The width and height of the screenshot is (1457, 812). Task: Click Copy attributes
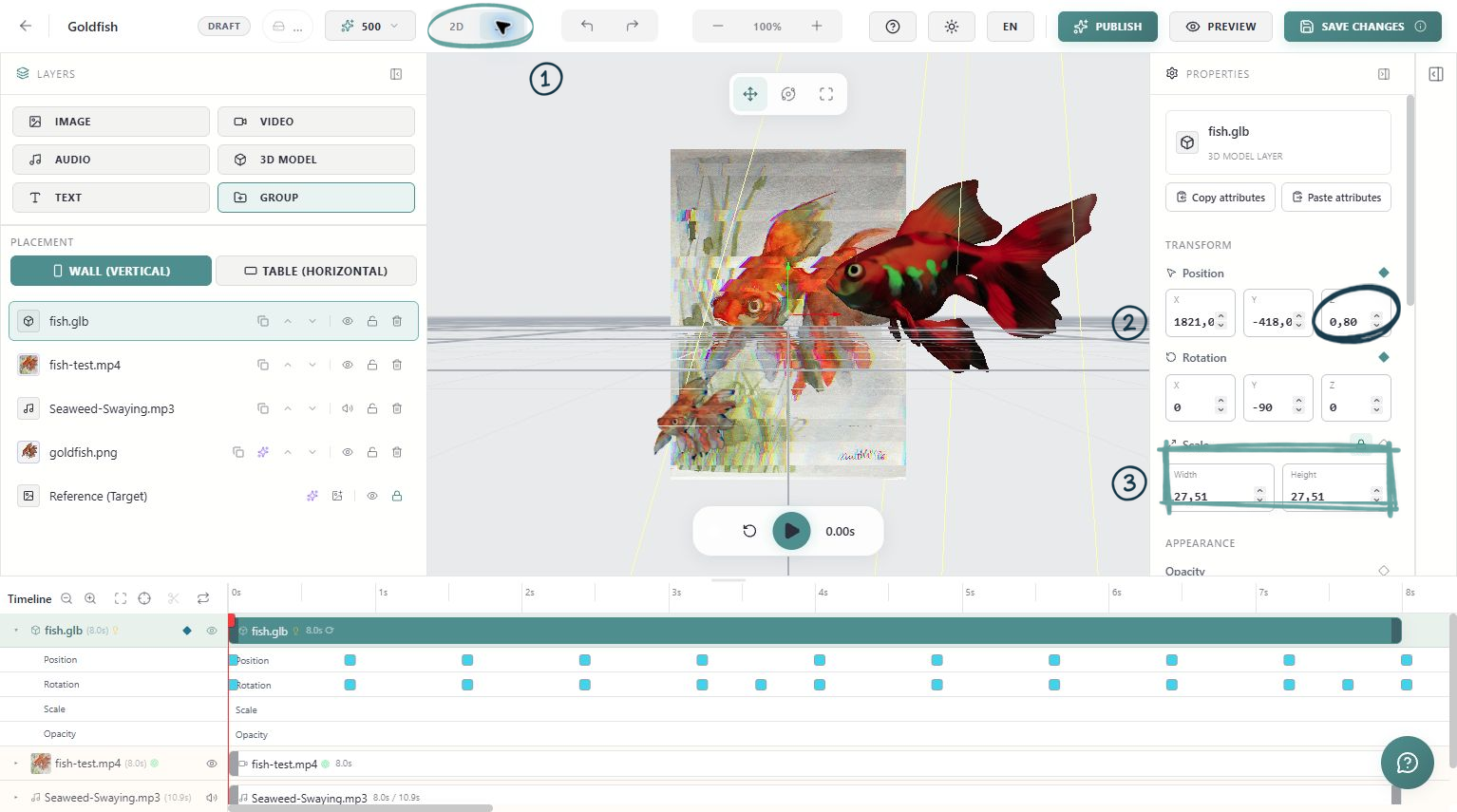(x=1220, y=198)
